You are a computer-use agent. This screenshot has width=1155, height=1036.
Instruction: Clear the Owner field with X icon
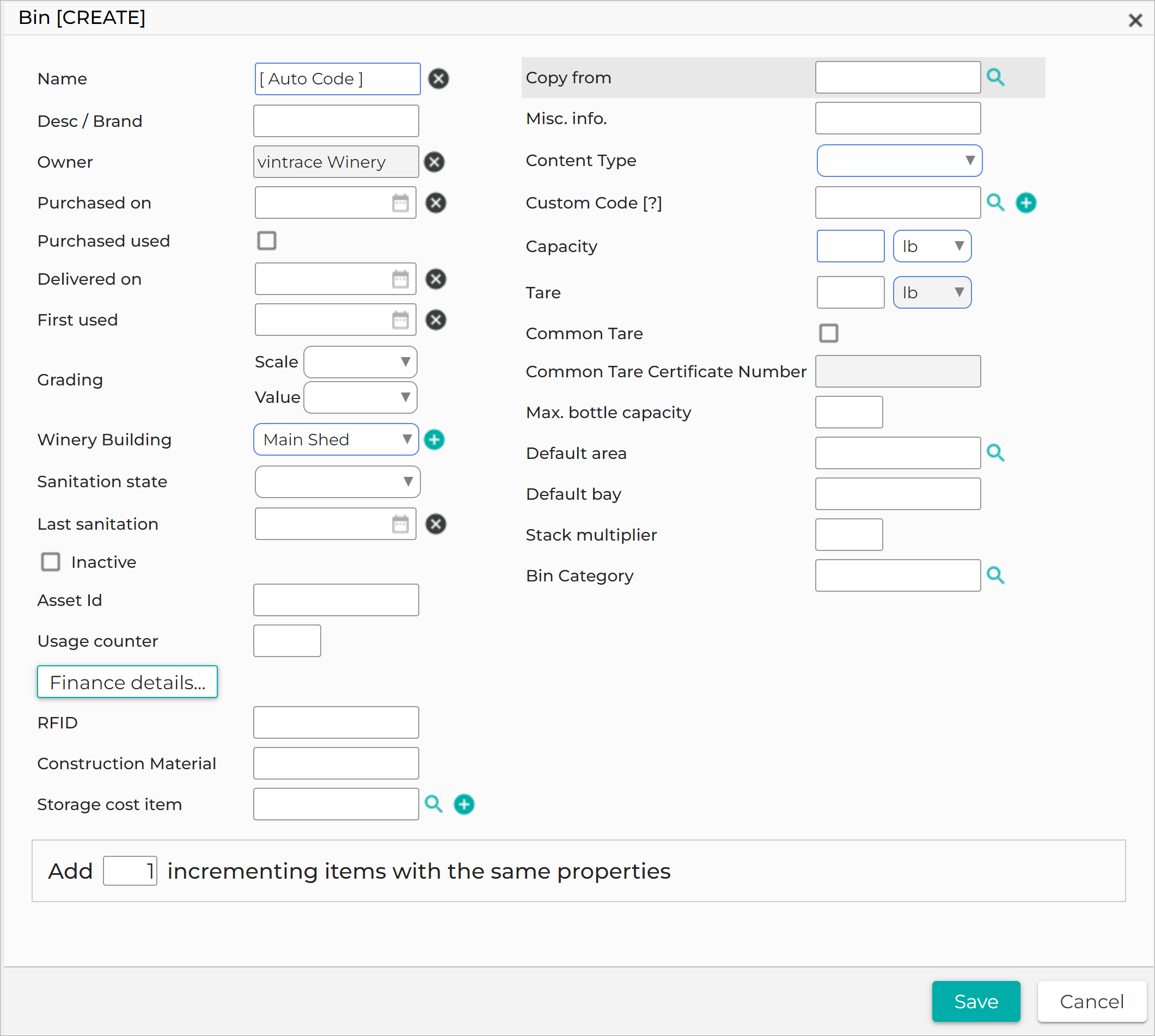coord(435,162)
